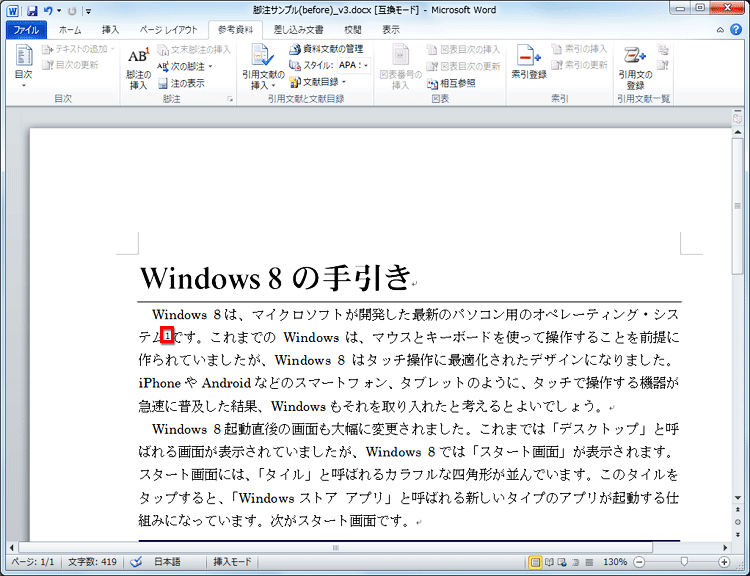Click 図表目次の更新 button
750x576 pixels.
(463, 66)
